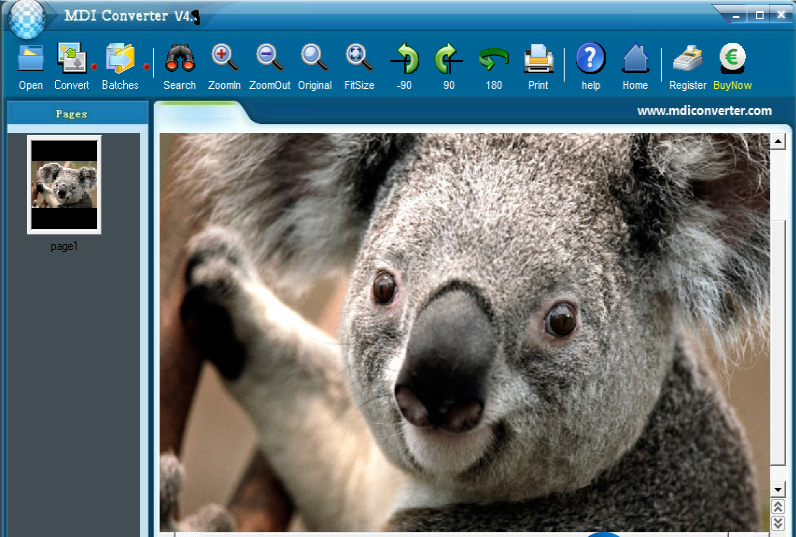Image resolution: width=796 pixels, height=537 pixels.
Task: Print the document with Print icon
Action: tap(538, 60)
